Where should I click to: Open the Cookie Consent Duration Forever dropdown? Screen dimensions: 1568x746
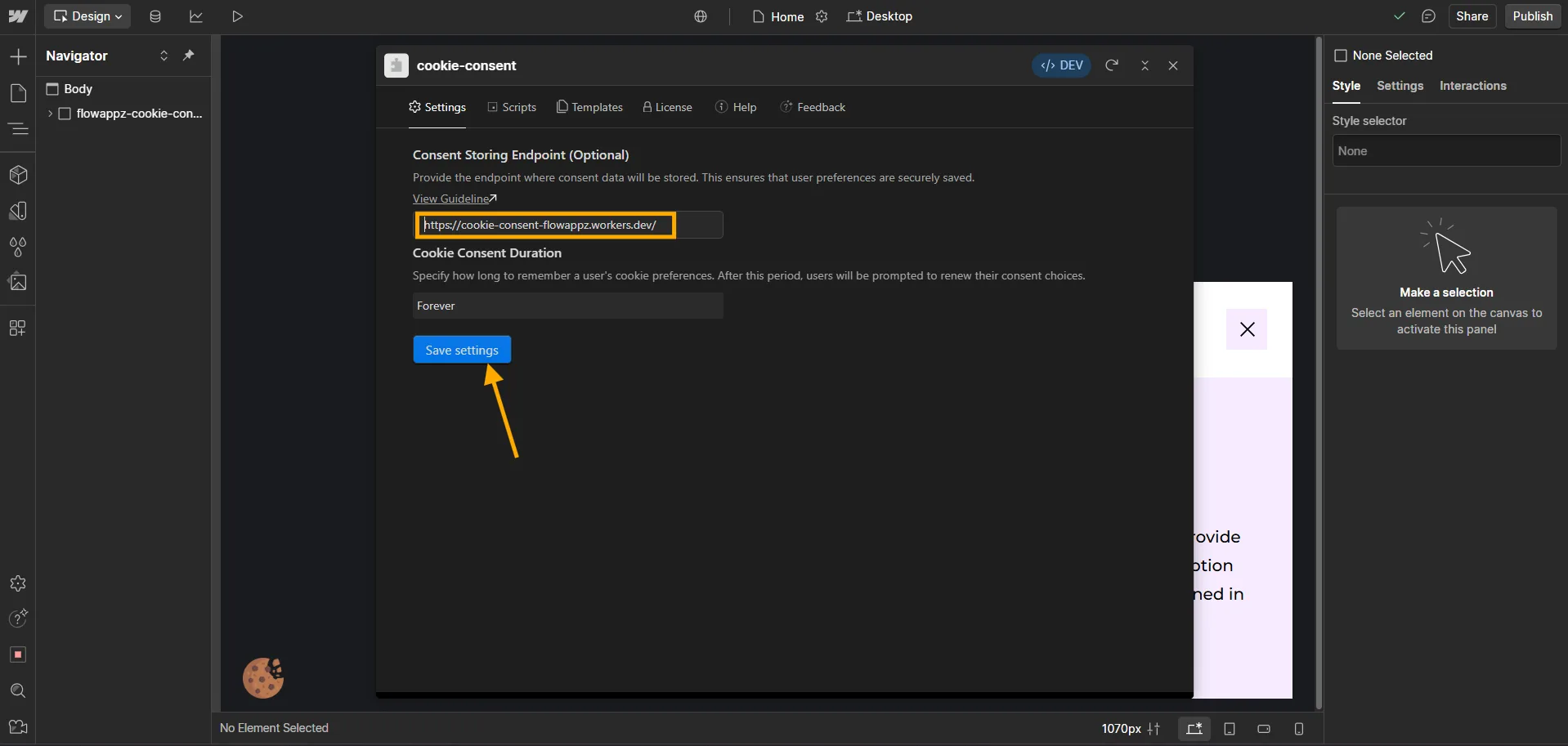pyautogui.click(x=568, y=306)
